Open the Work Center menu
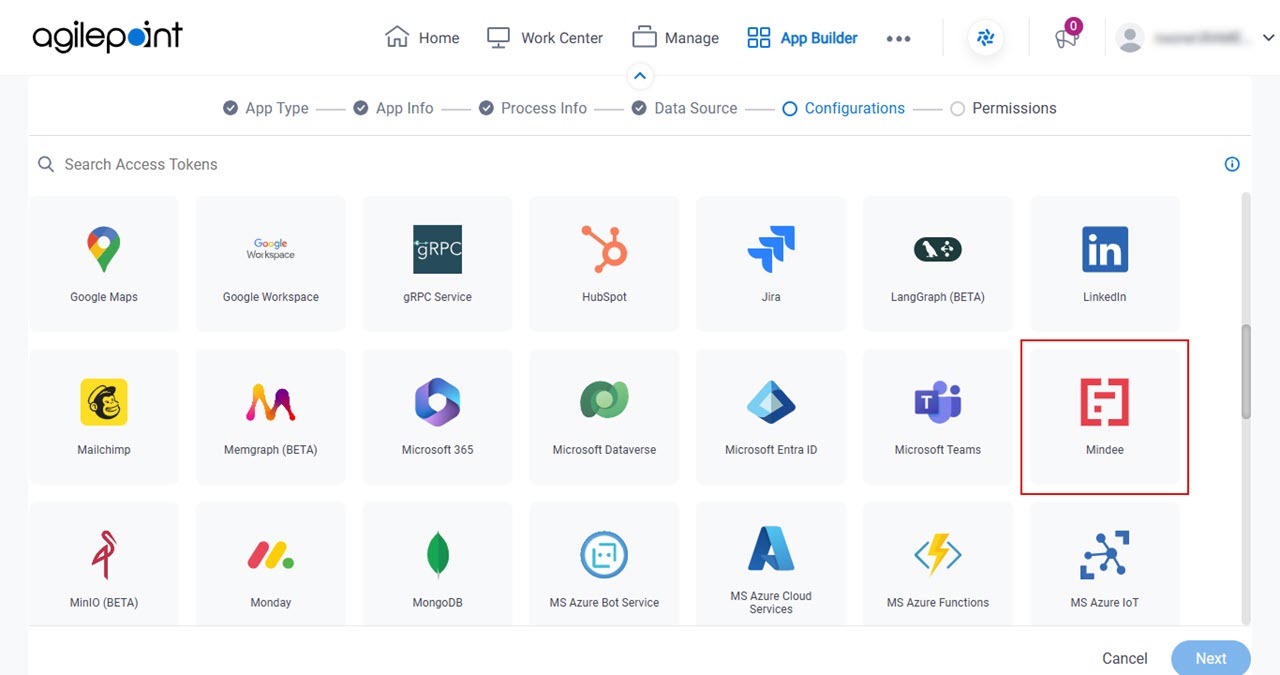Screen dimensions: 1280x675 [x=544, y=38]
